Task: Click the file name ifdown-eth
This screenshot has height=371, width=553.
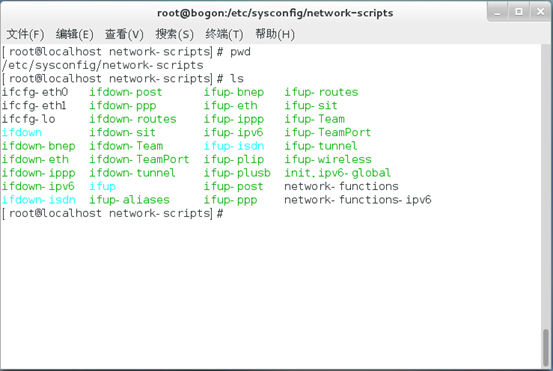Action: 35,159
